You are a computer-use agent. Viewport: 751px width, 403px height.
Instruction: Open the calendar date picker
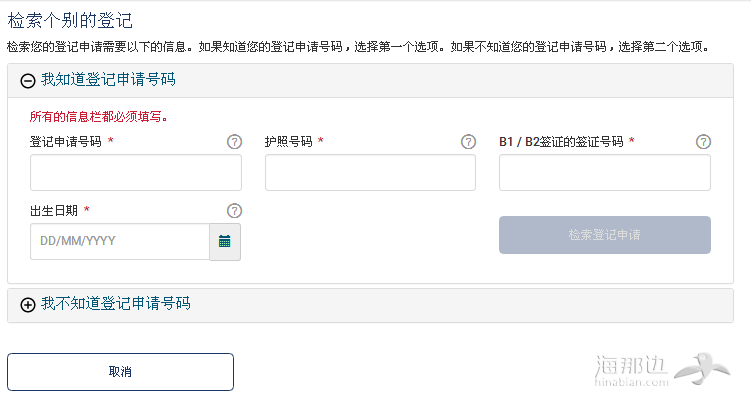(225, 242)
